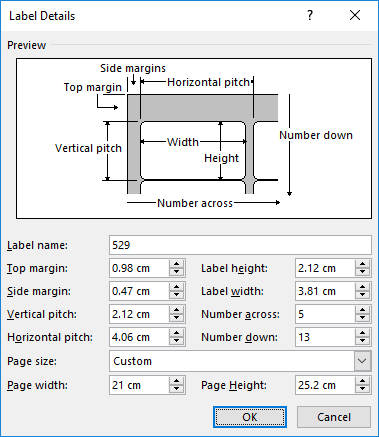Decrease Page Height with down arrow
This screenshot has width=379, height=437.
point(362,390)
